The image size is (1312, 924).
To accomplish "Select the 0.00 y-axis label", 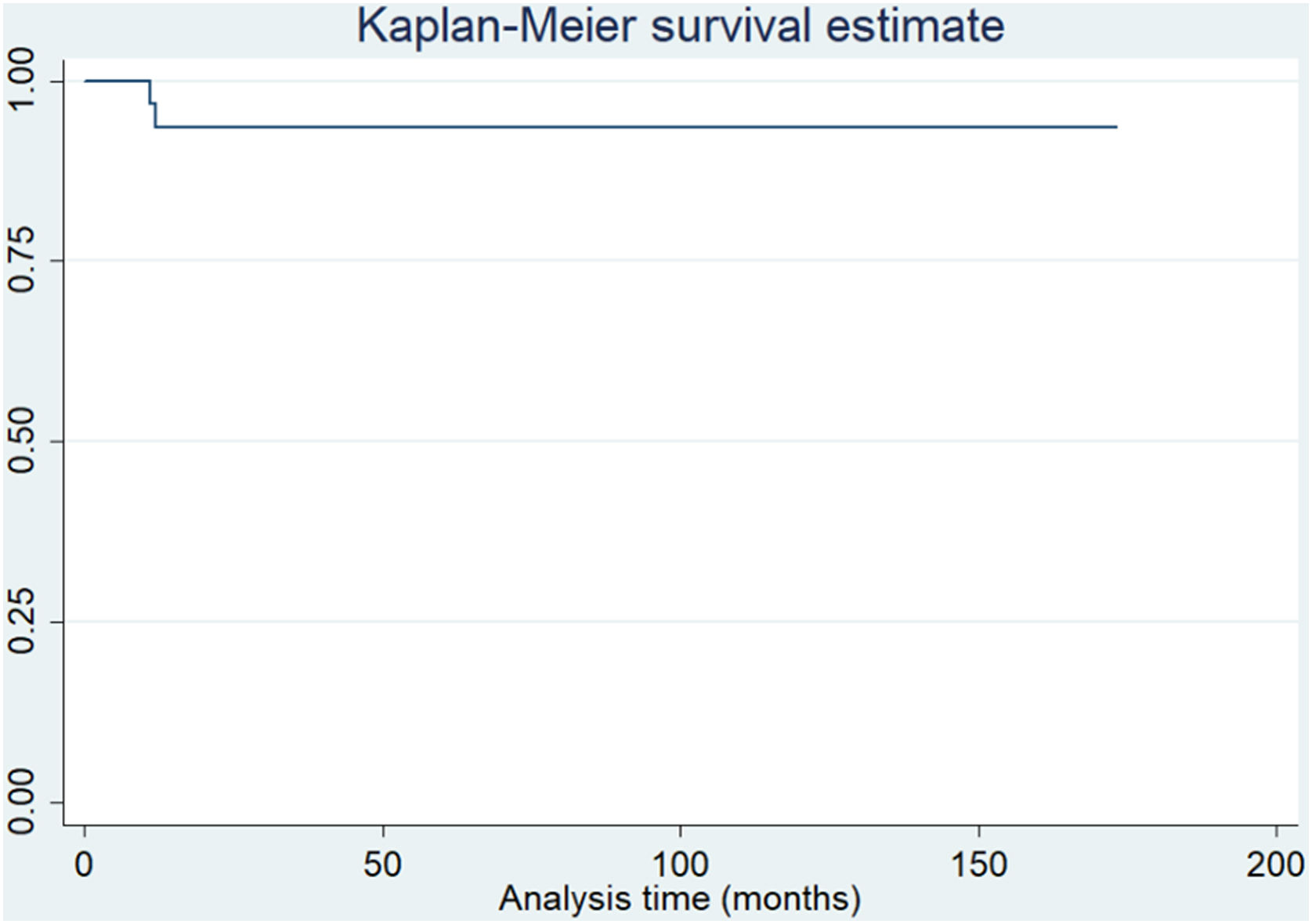I will 20,801.
